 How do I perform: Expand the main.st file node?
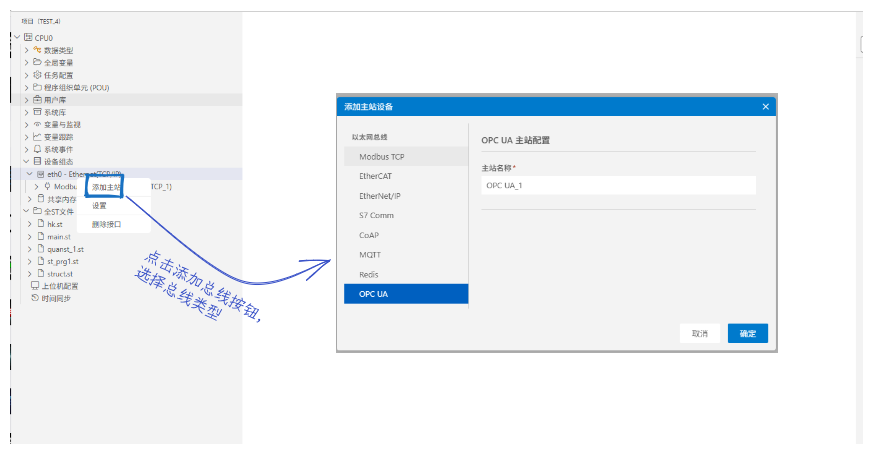tap(30, 236)
